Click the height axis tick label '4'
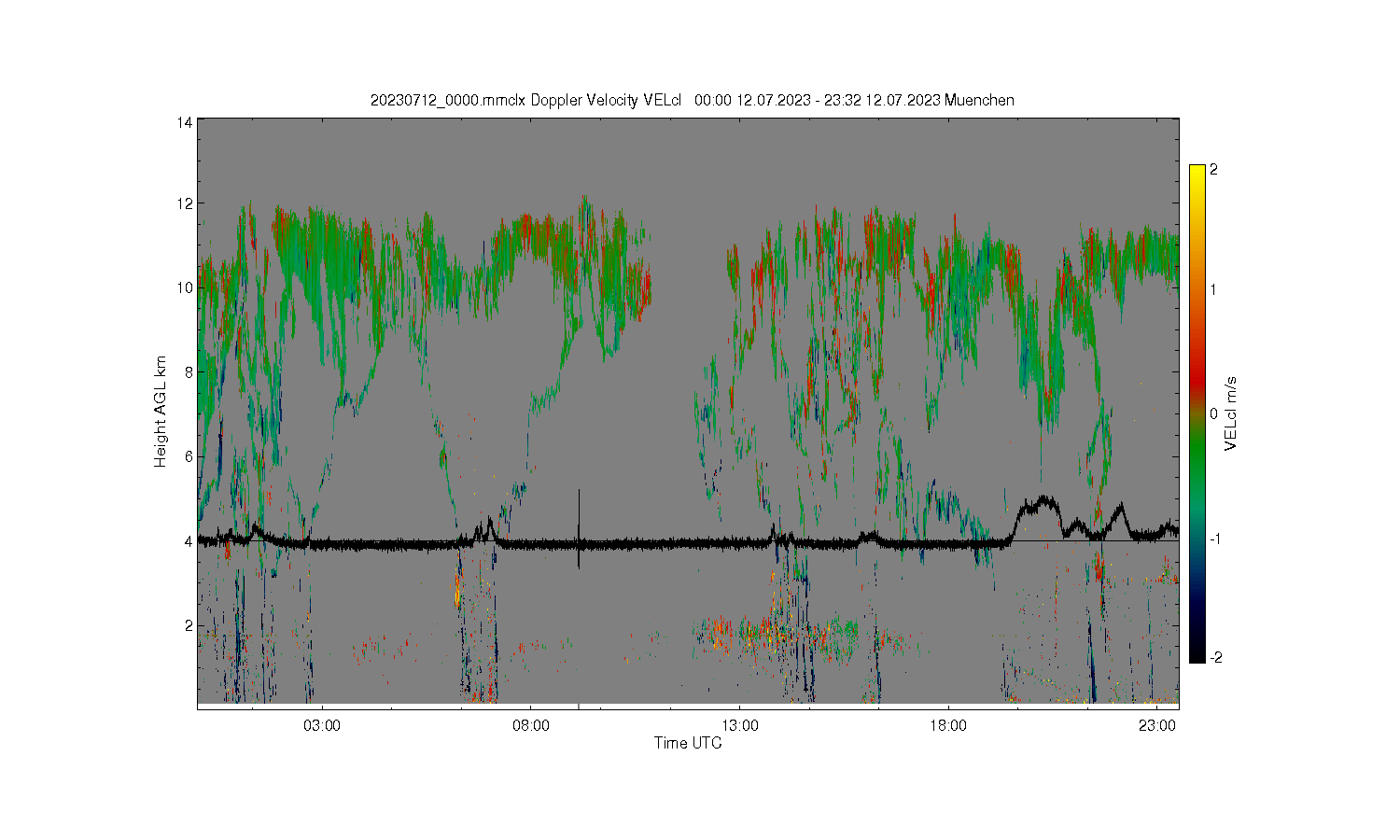The image size is (1400, 840). (189, 540)
